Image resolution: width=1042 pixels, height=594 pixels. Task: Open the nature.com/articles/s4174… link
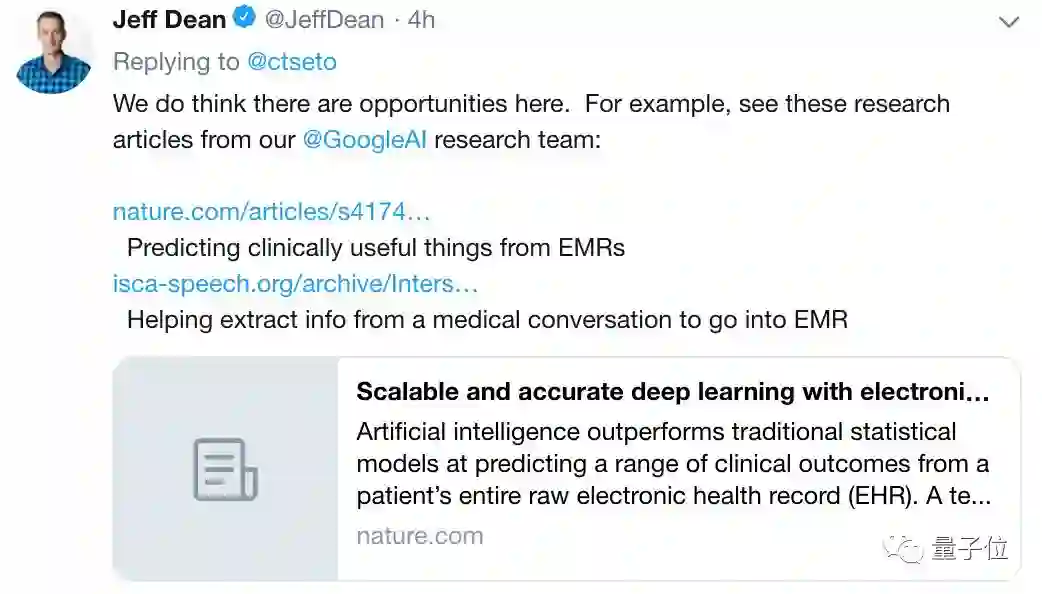click(x=272, y=211)
